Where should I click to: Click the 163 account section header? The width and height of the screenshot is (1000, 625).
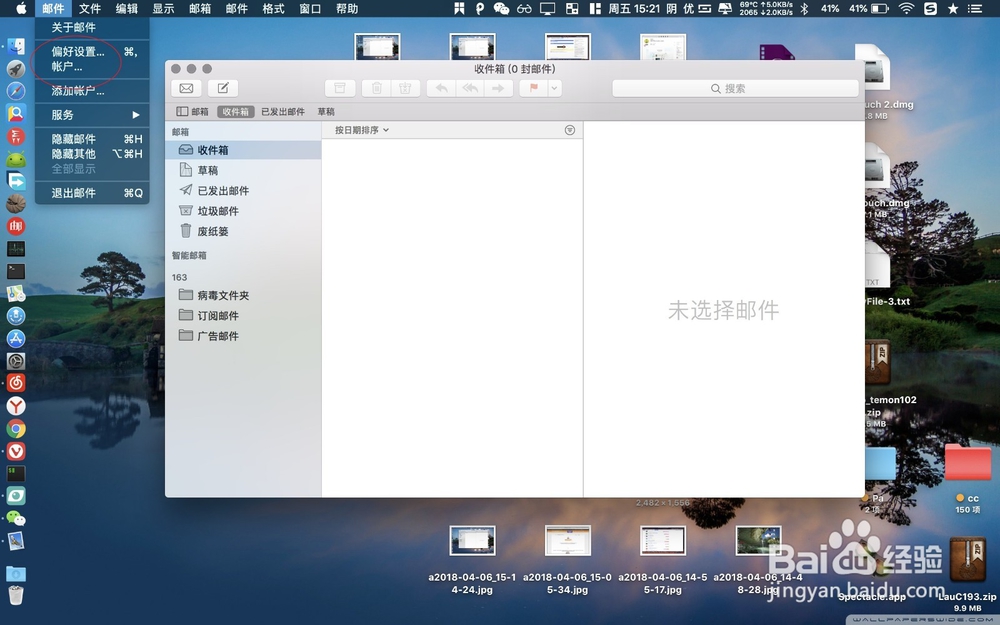pyautogui.click(x=179, y=277)
